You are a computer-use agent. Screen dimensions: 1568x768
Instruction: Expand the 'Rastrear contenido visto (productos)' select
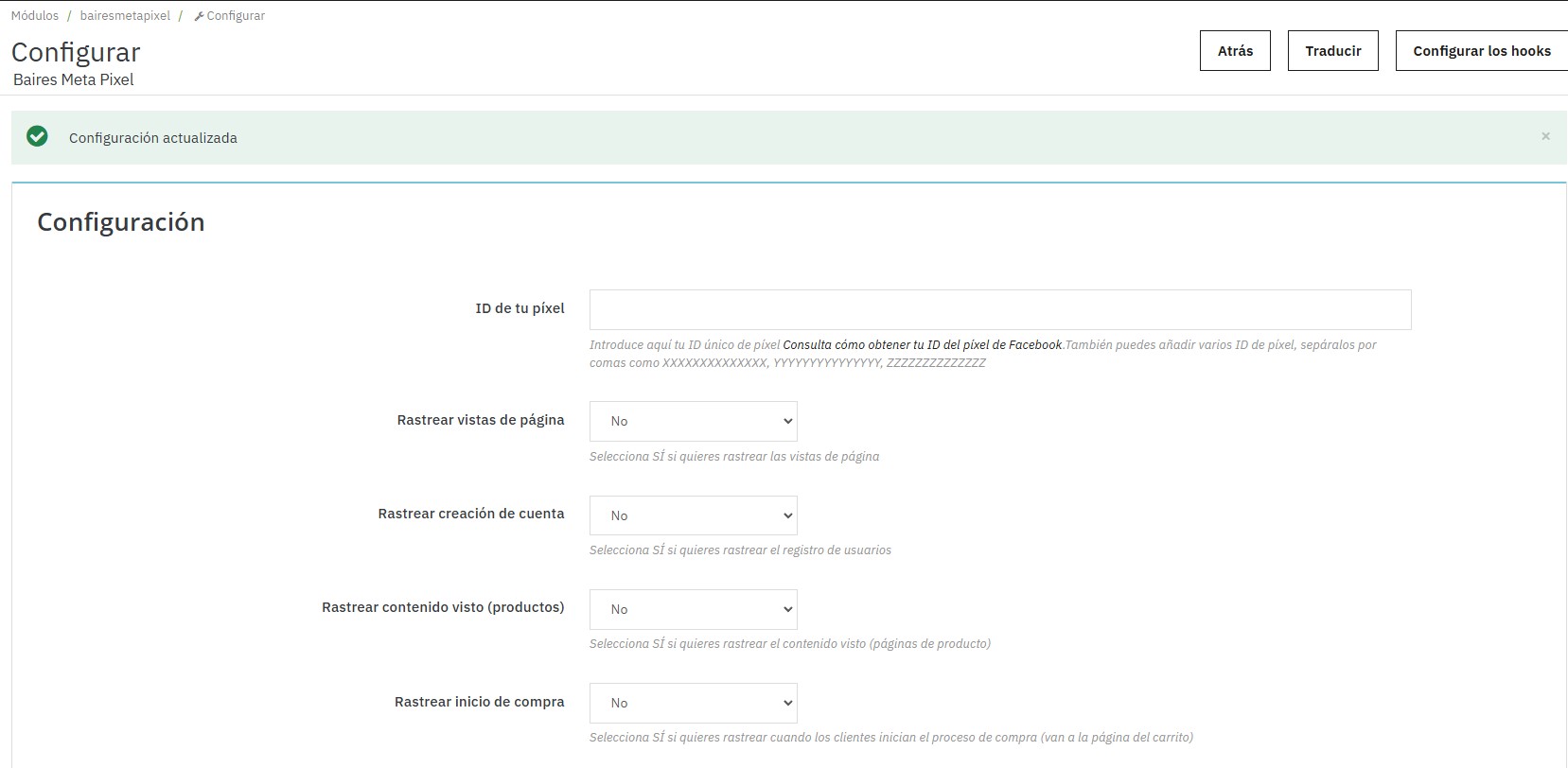(693, 609)
